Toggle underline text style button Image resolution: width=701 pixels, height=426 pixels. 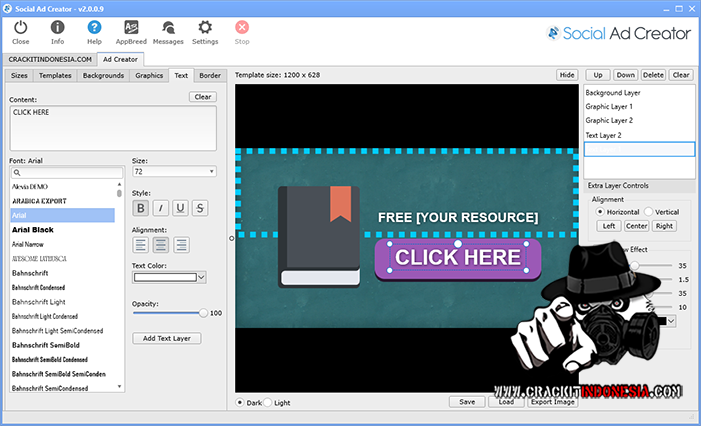click(180, 208)
